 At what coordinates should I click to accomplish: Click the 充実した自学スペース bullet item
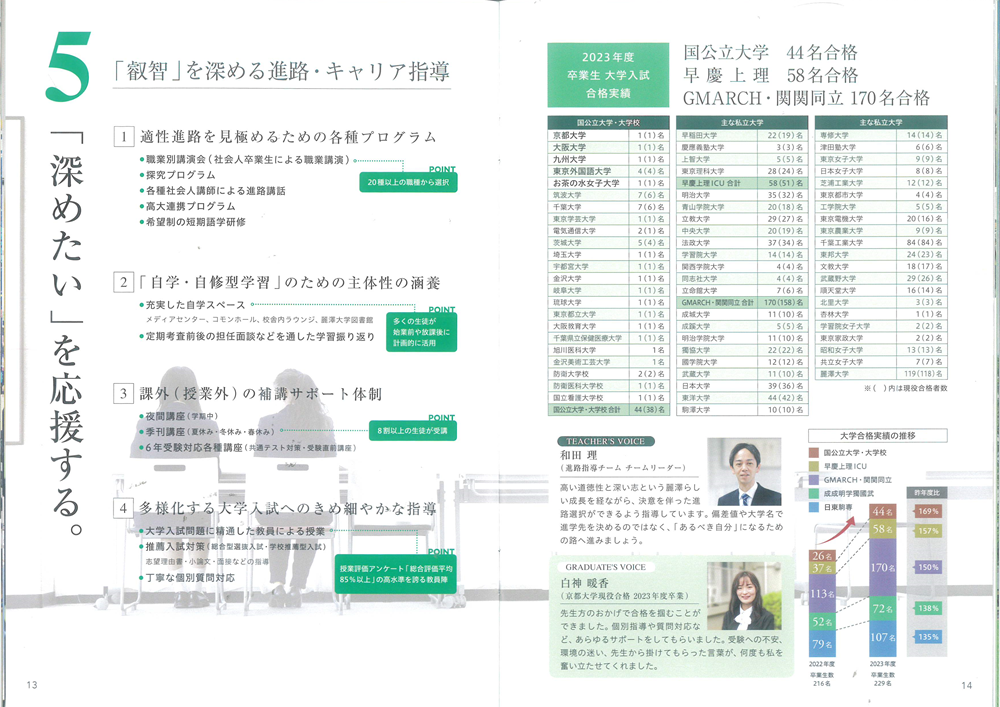click(192, 305)
